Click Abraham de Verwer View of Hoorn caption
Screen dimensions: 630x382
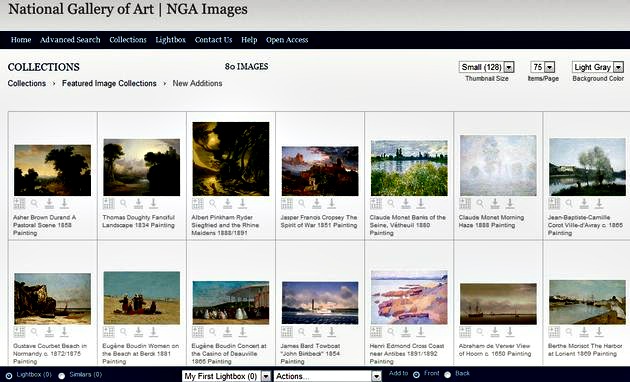tap(495, 350)
